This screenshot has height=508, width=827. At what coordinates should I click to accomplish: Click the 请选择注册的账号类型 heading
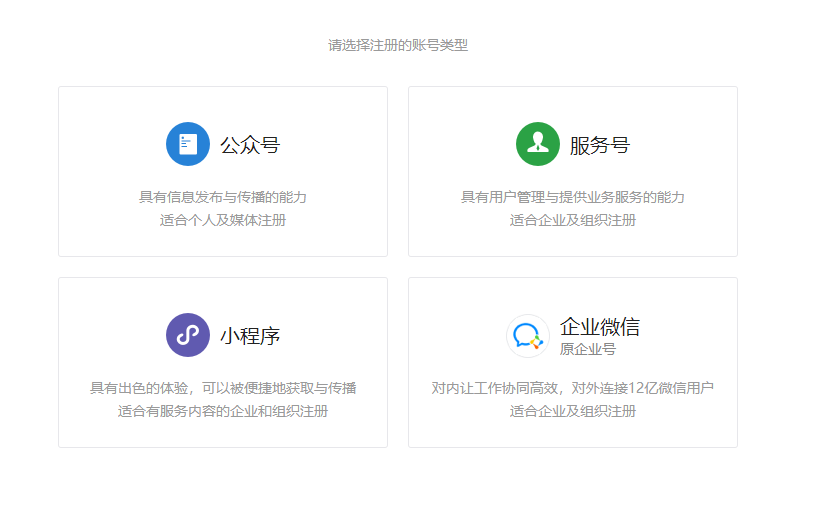tap(398, 45)
